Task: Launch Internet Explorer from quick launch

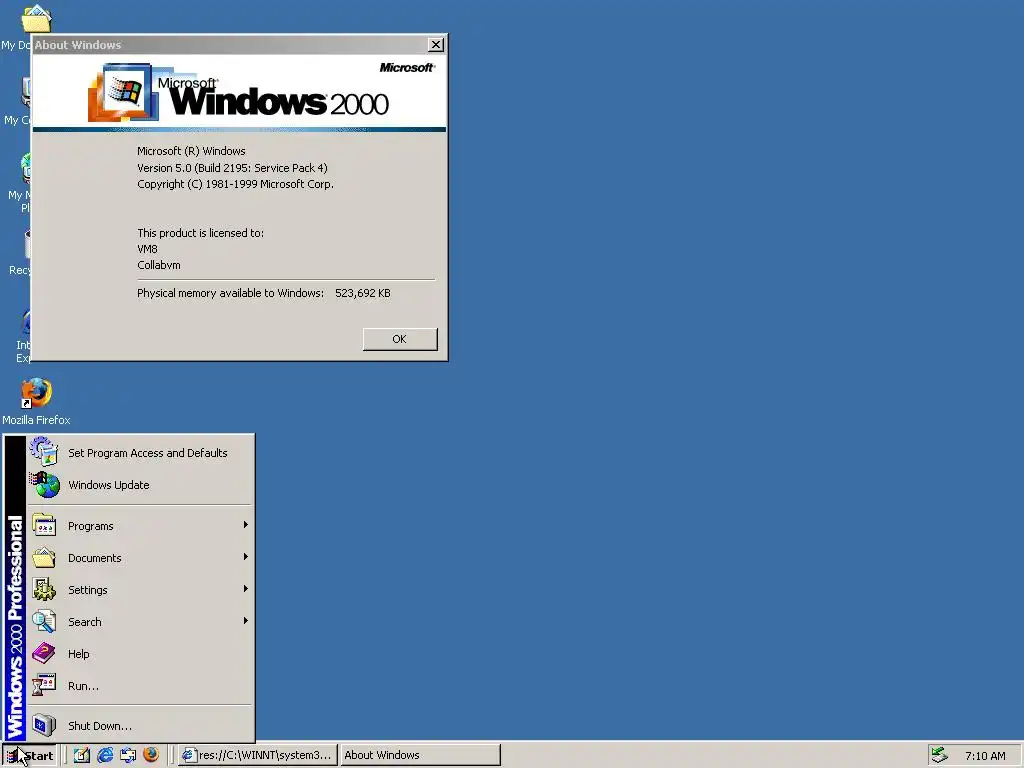Action: [104, 755]
